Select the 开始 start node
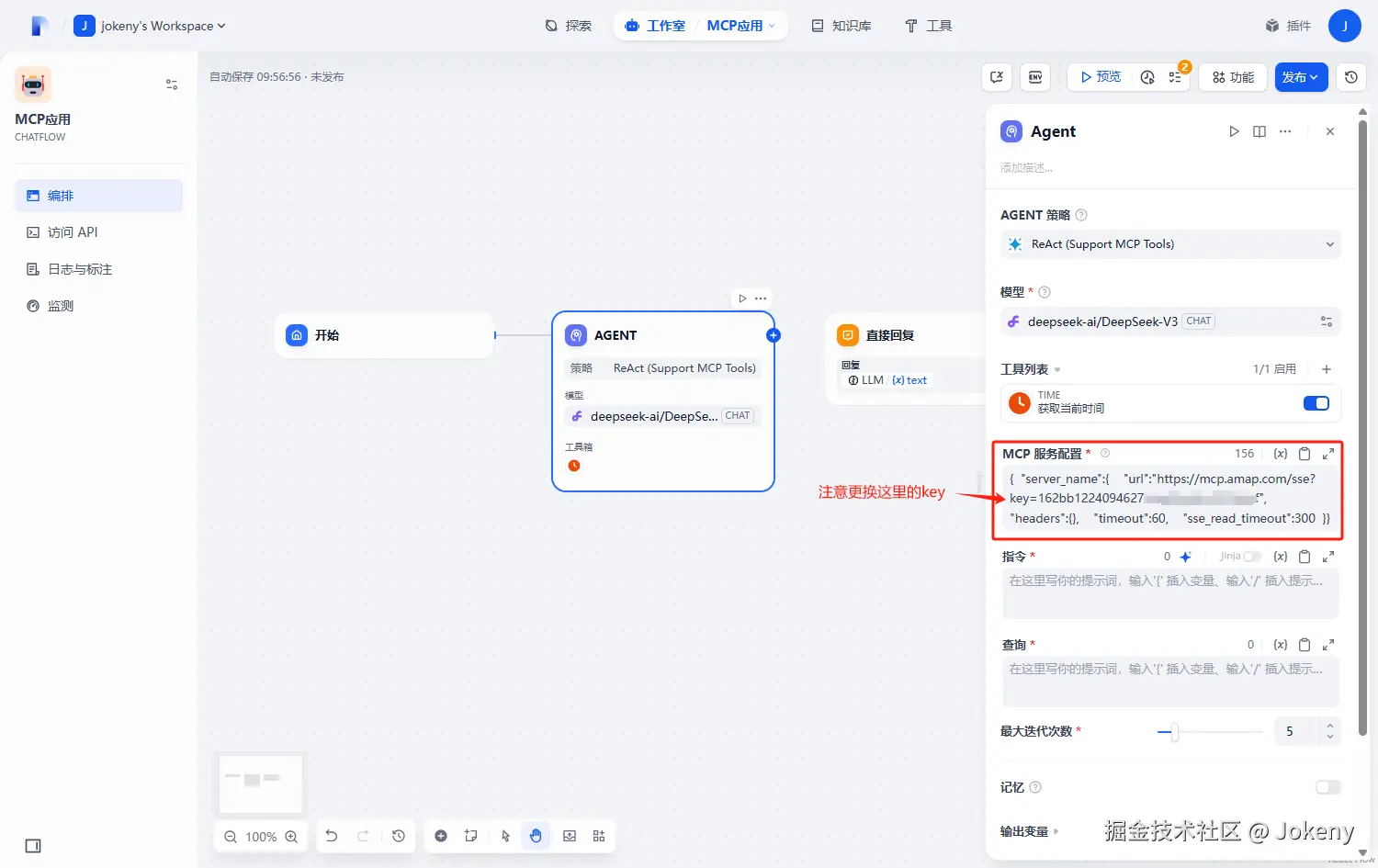1378x868 pixels. 384,335
